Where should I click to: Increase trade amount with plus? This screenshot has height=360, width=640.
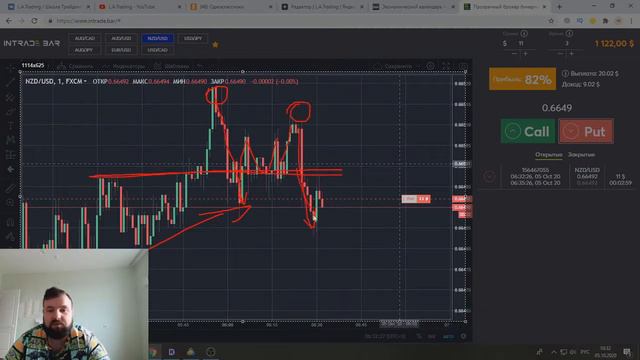526,53
